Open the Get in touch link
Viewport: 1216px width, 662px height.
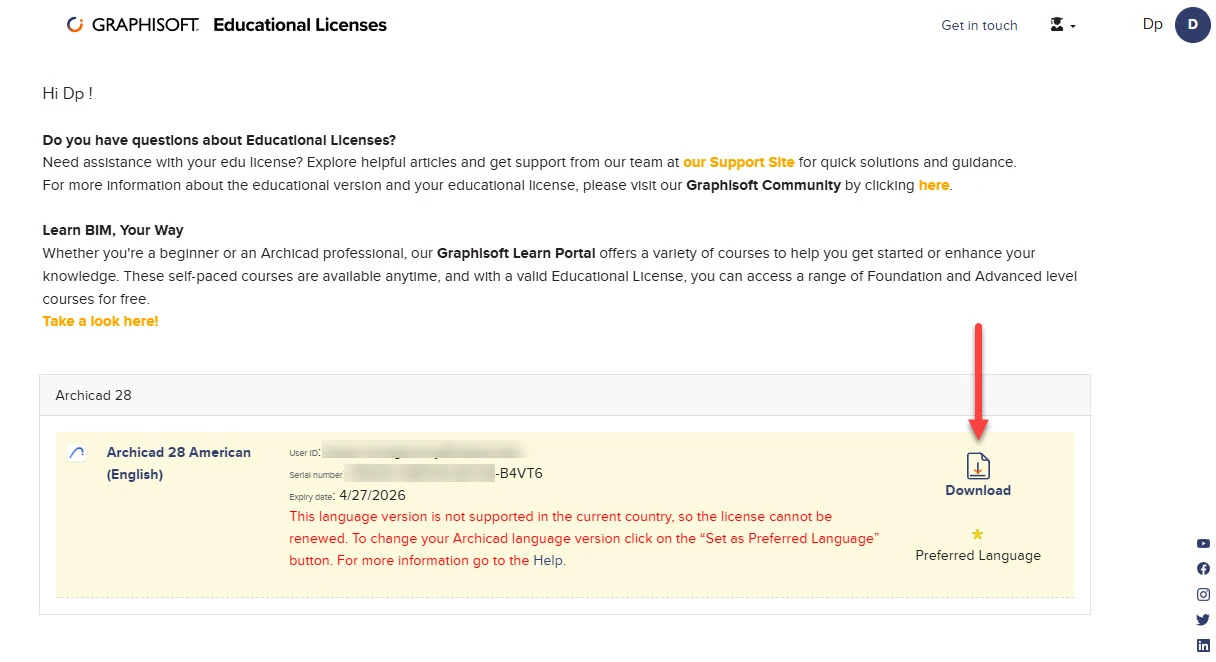[x=979, y=25]
